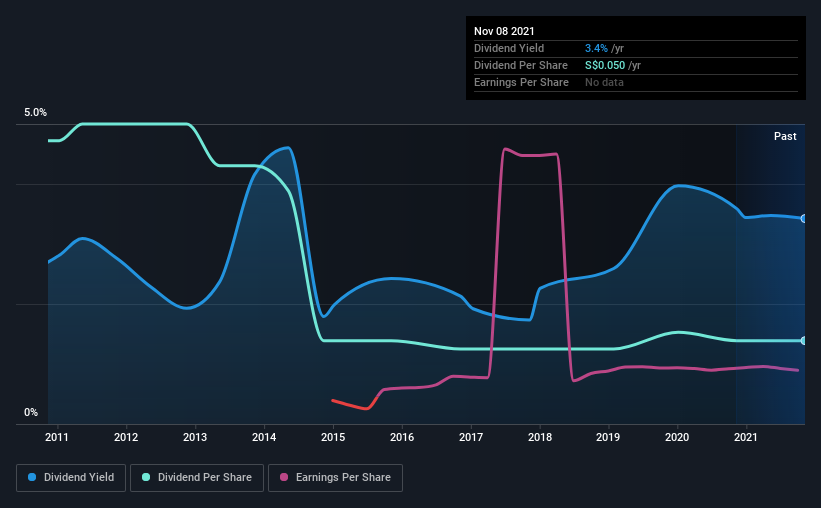Select the 2011 x-axis label
Screen dimensions: 821x508
point(57,437)
